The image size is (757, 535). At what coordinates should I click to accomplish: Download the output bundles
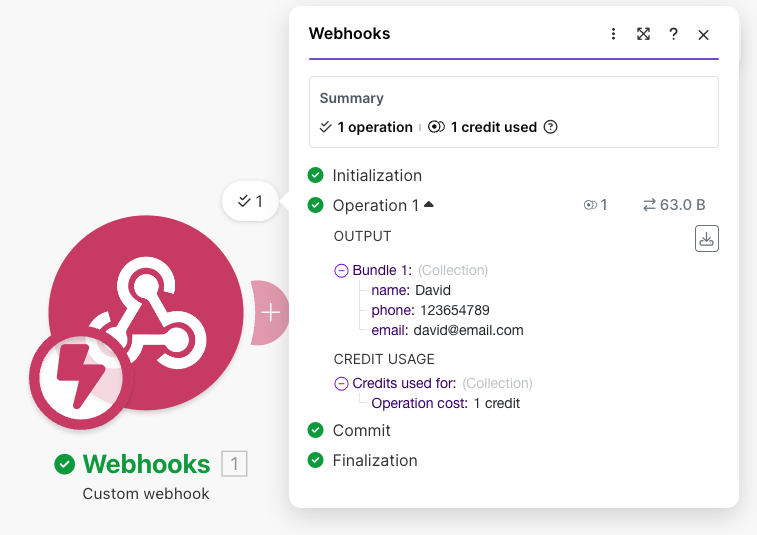[707, 239]
